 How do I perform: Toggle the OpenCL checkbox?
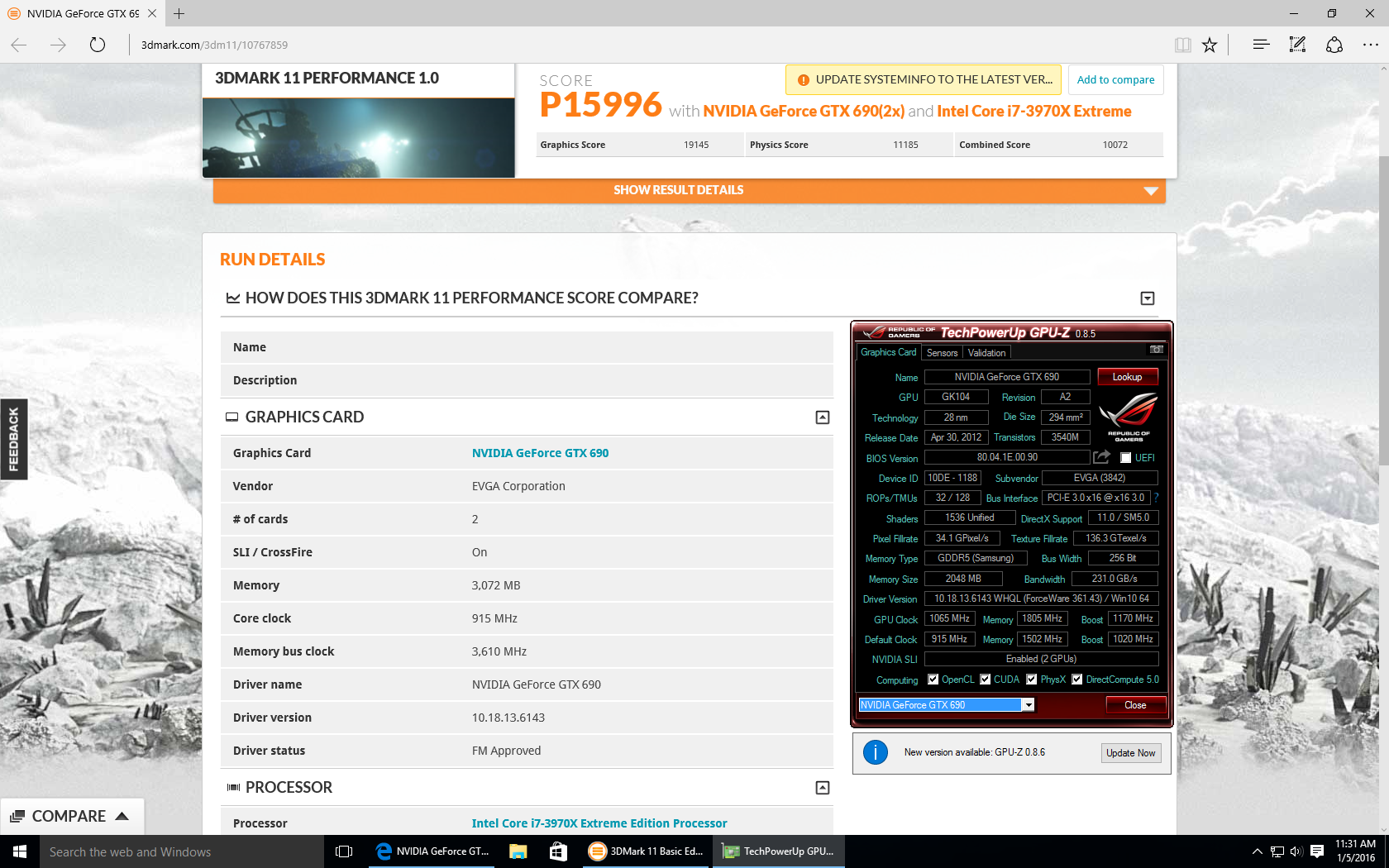click(933, 680)
